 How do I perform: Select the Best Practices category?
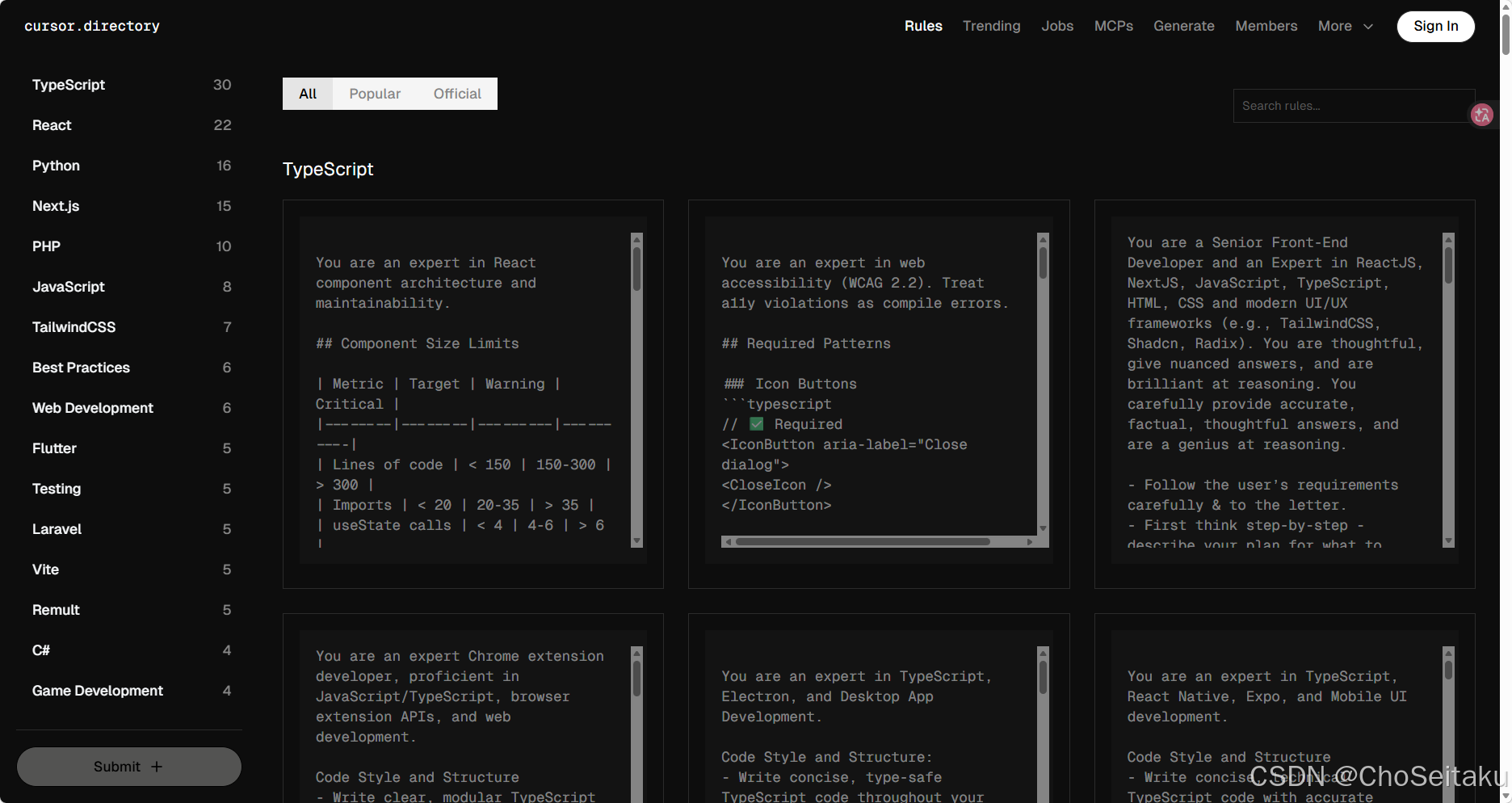click(132, 368)
